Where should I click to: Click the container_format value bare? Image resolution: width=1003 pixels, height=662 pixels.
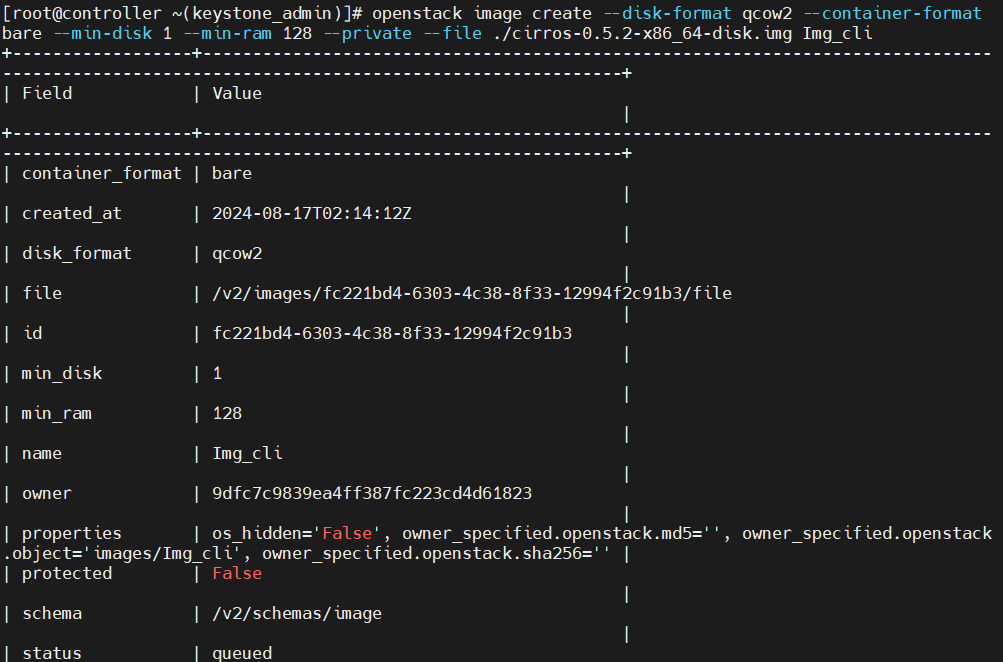[x=232, y=173]
